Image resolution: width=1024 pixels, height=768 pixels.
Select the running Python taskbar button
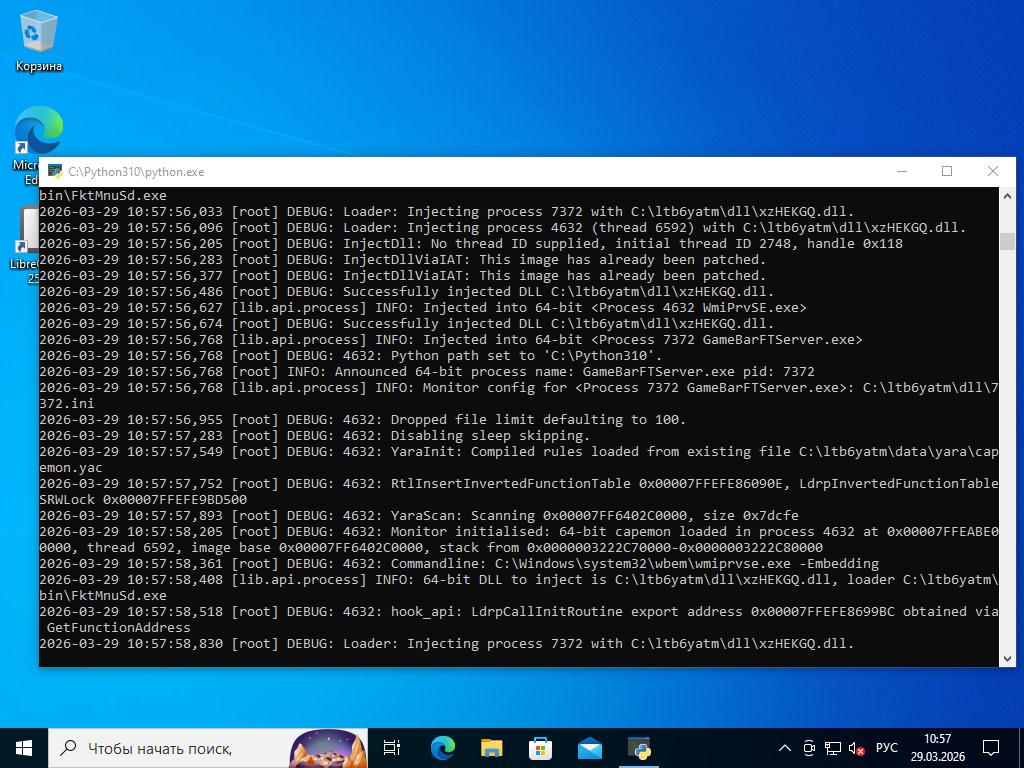pos(639,747)
